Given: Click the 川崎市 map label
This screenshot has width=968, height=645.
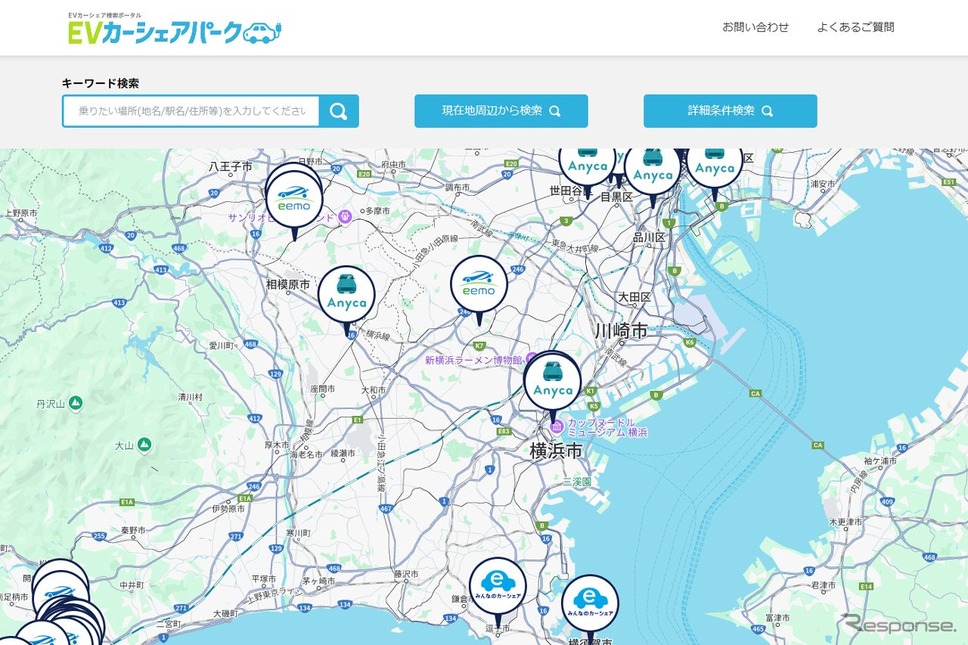Looking at the screenshot, I should 621,331.
